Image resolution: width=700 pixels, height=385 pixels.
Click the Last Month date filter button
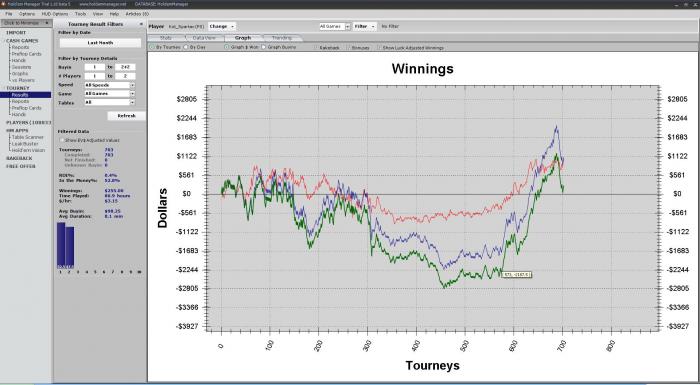click(100, 43)
